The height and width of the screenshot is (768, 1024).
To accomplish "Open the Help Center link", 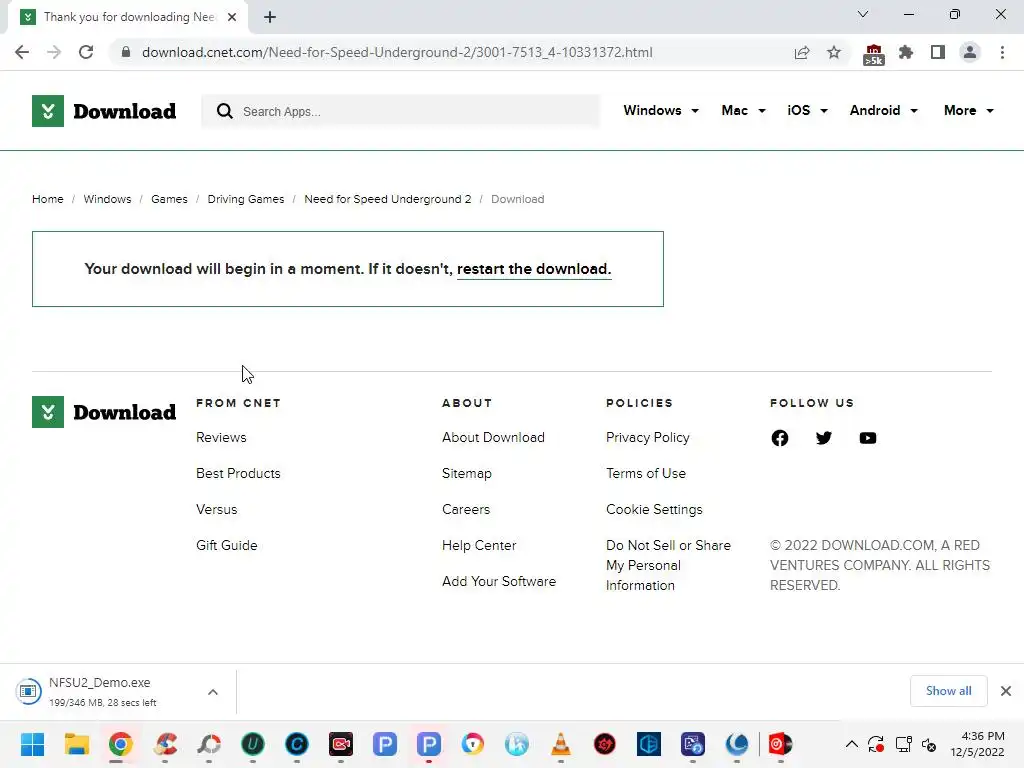I will pyautogui.click(x=479, y=545).
